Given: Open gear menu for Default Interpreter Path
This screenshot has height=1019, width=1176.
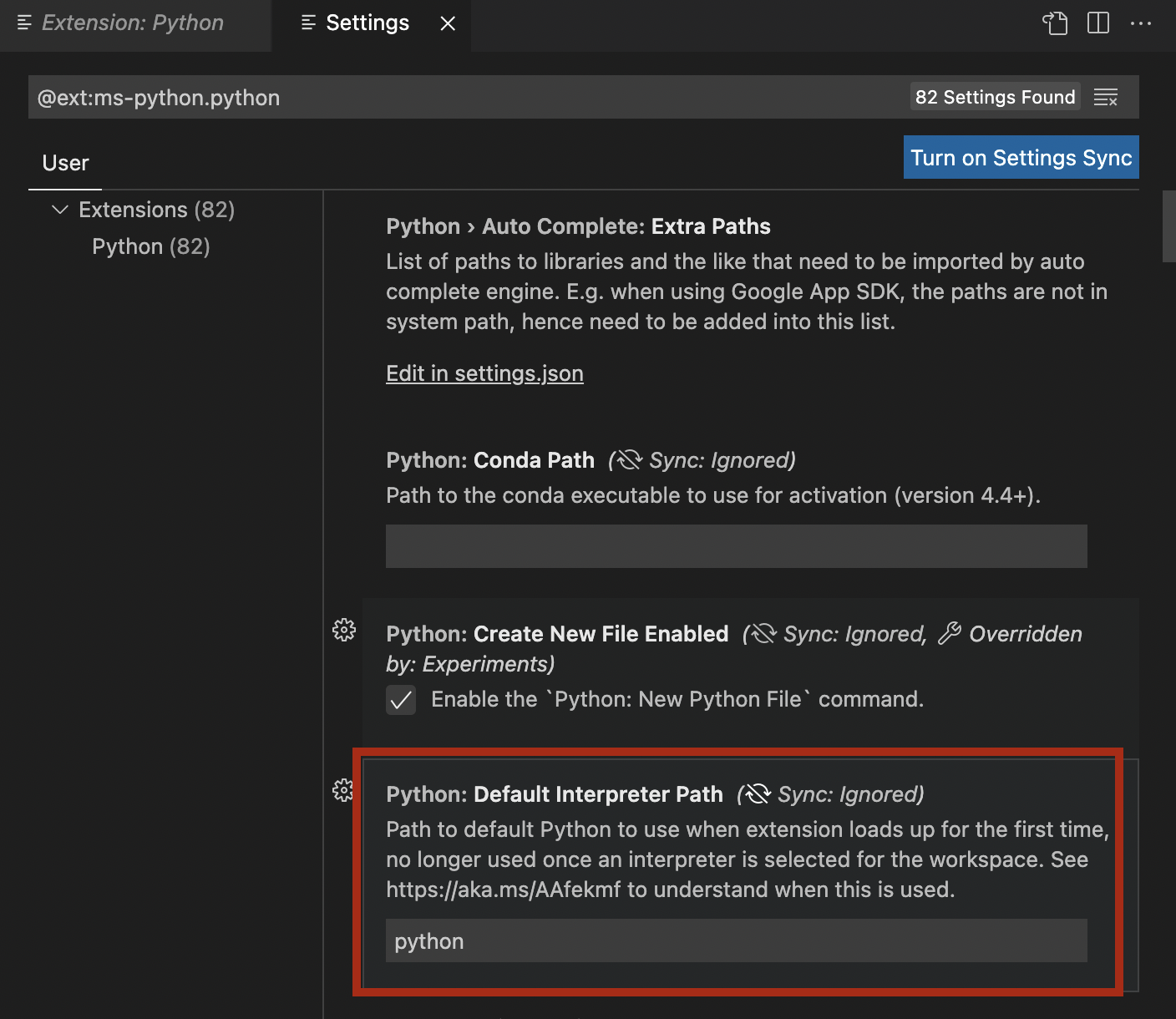Looking at the screenshot, I should pyautogui.click(x=343, y=790).
